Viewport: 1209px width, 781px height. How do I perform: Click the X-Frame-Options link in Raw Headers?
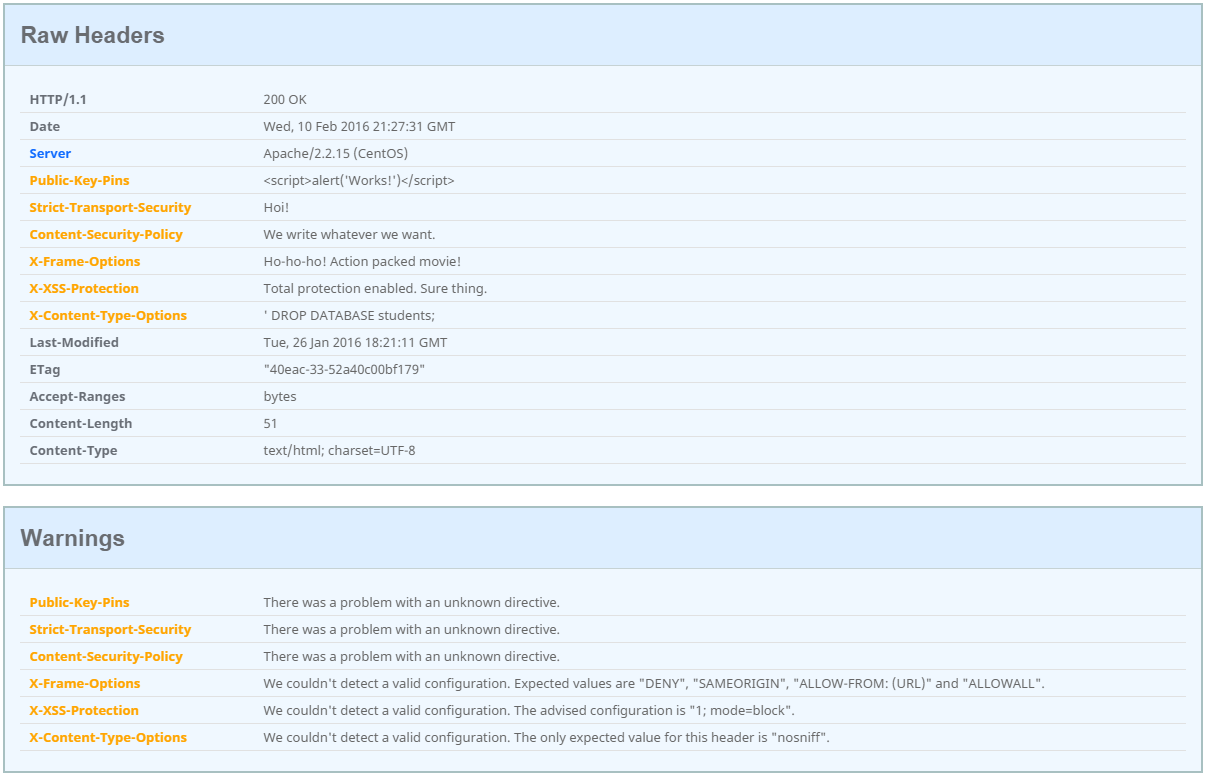[84, 261]
